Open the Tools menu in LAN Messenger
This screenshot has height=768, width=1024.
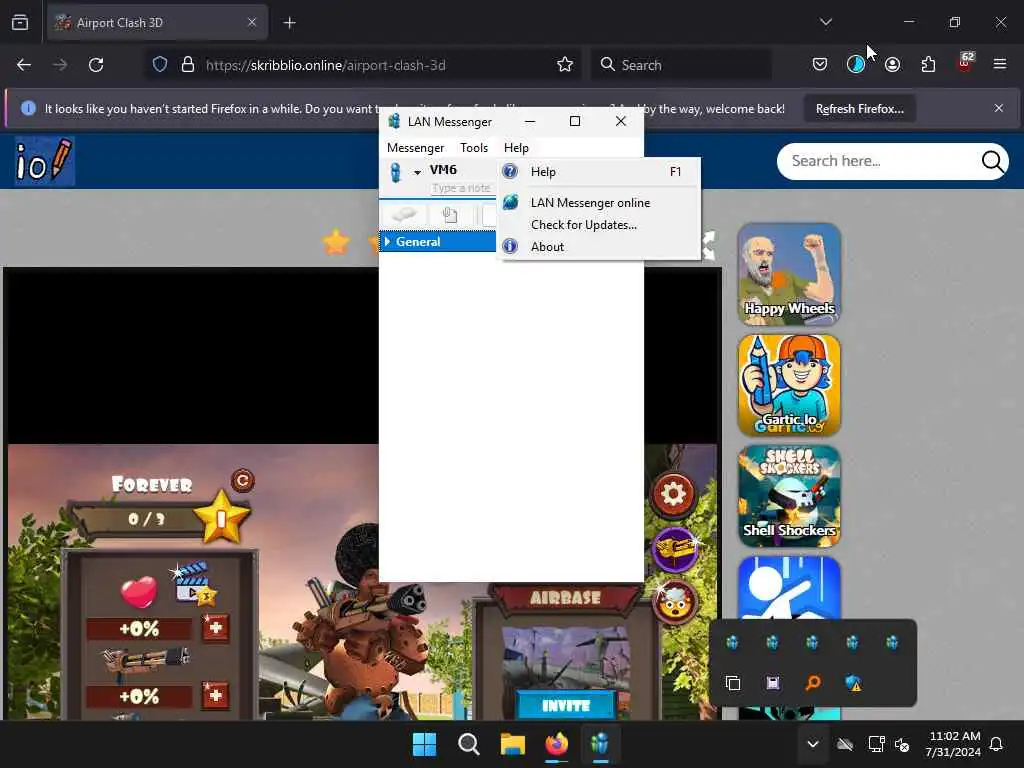coord(473,148)
